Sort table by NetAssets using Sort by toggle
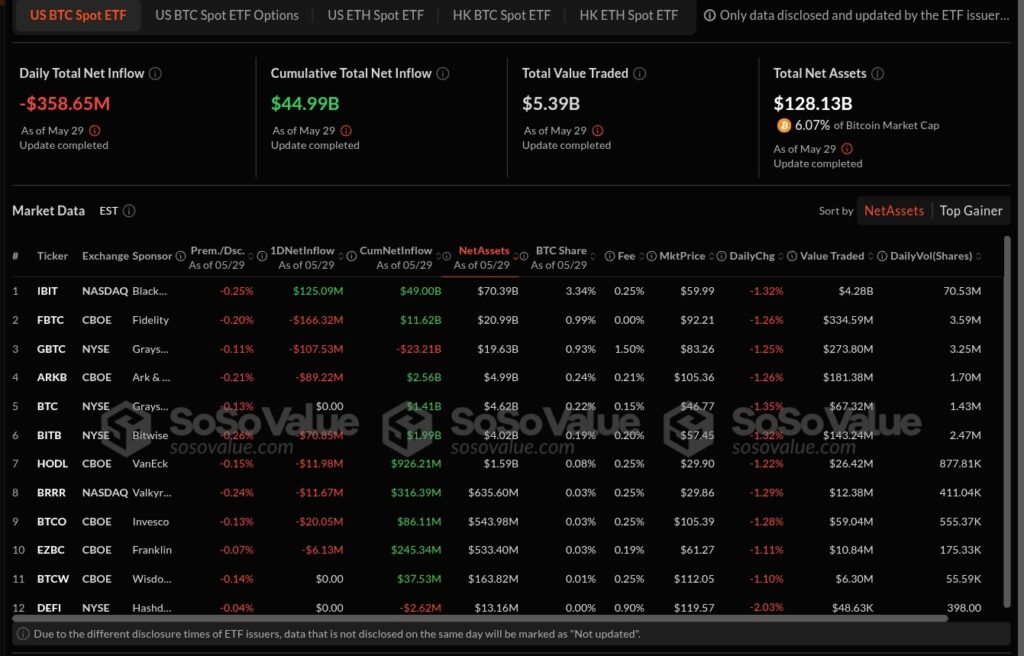The image size is (1024, 656). point(894,211)
